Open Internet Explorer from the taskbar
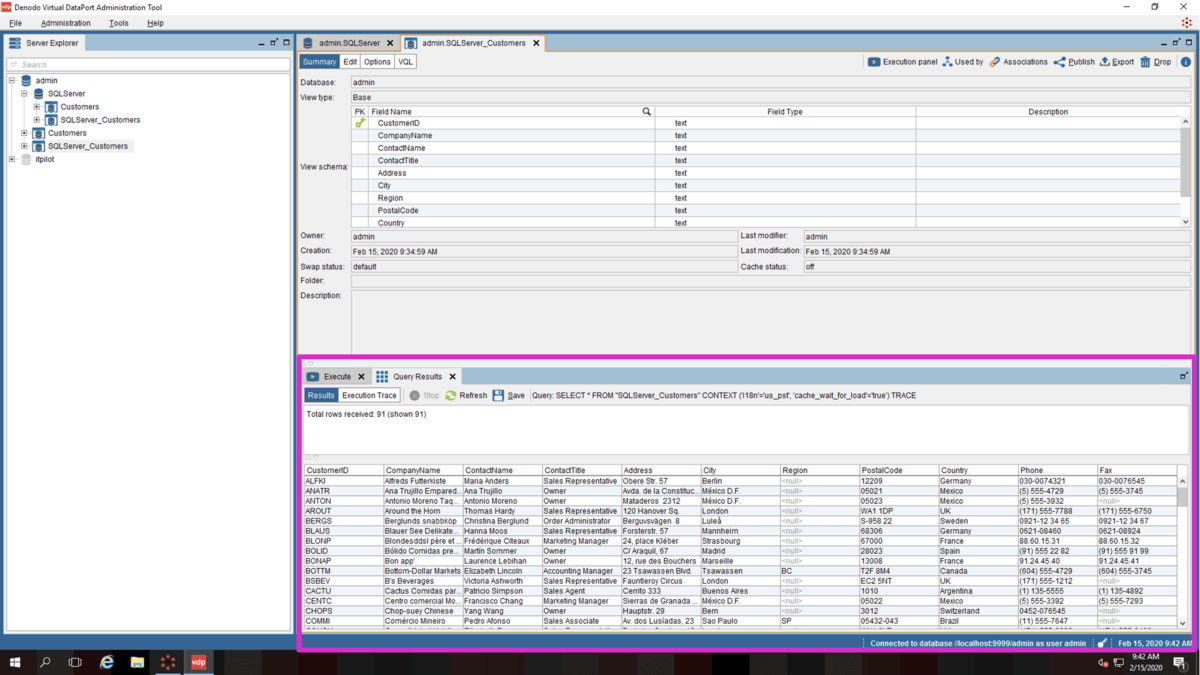This screenshot has height=675, width=1200. 107,662
